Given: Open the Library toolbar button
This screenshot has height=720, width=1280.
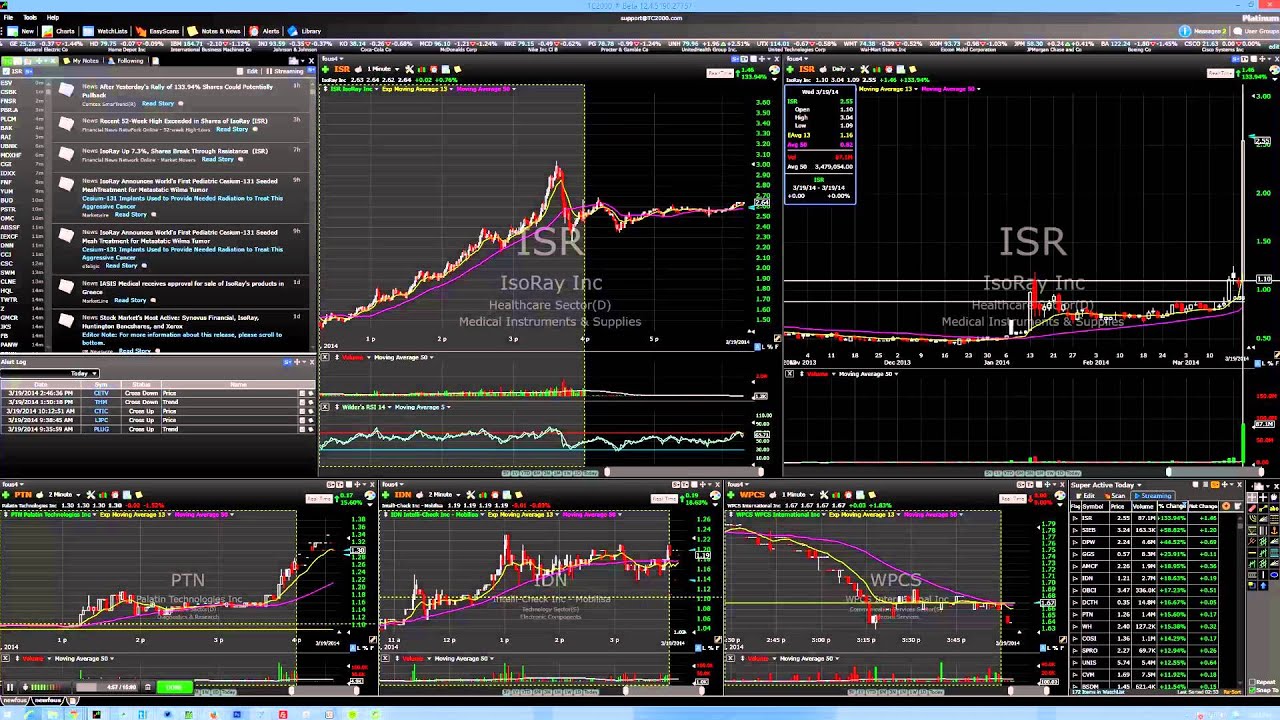Looking at the screenshot, I should coord(305,31).
